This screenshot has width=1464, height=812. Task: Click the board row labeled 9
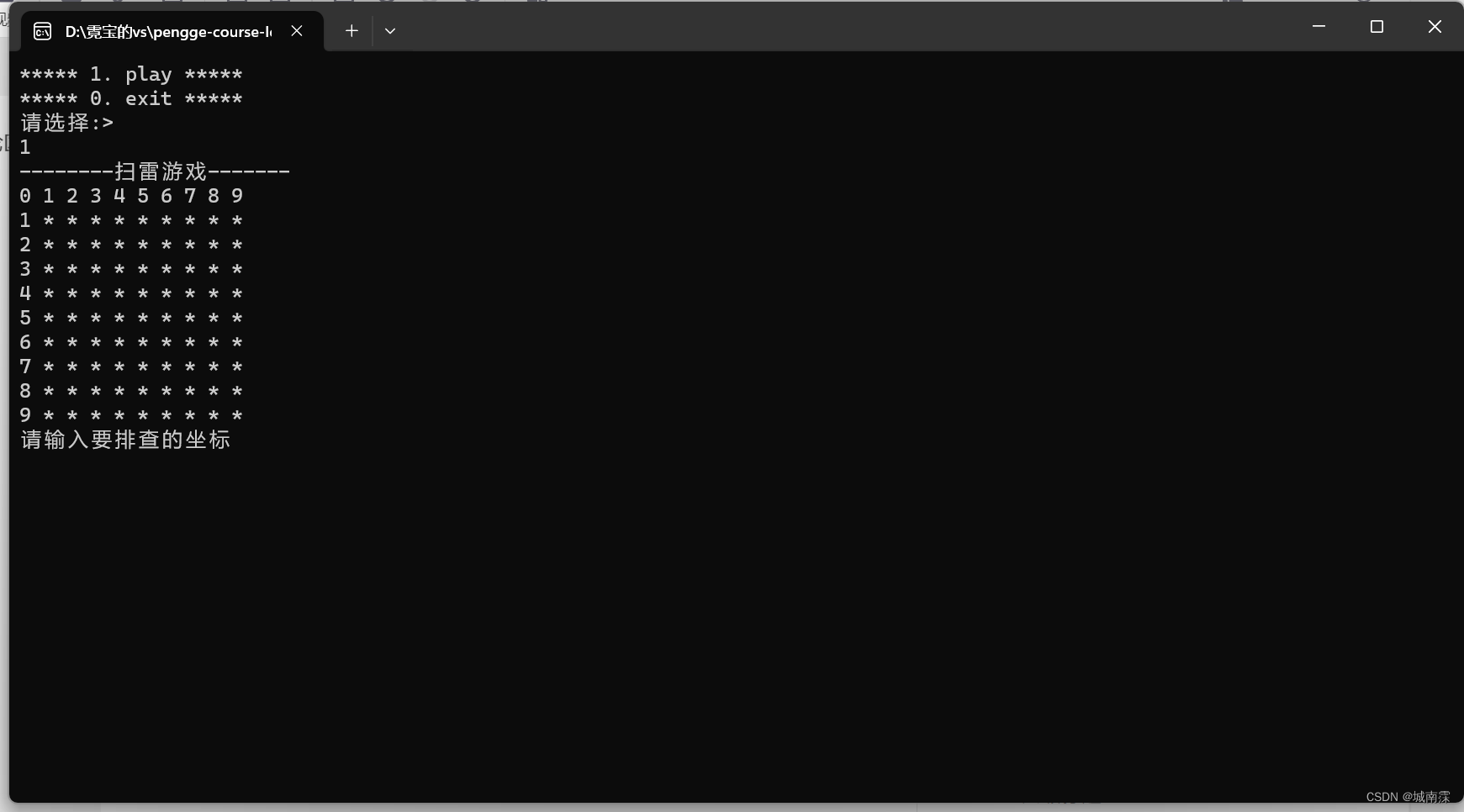131,416
